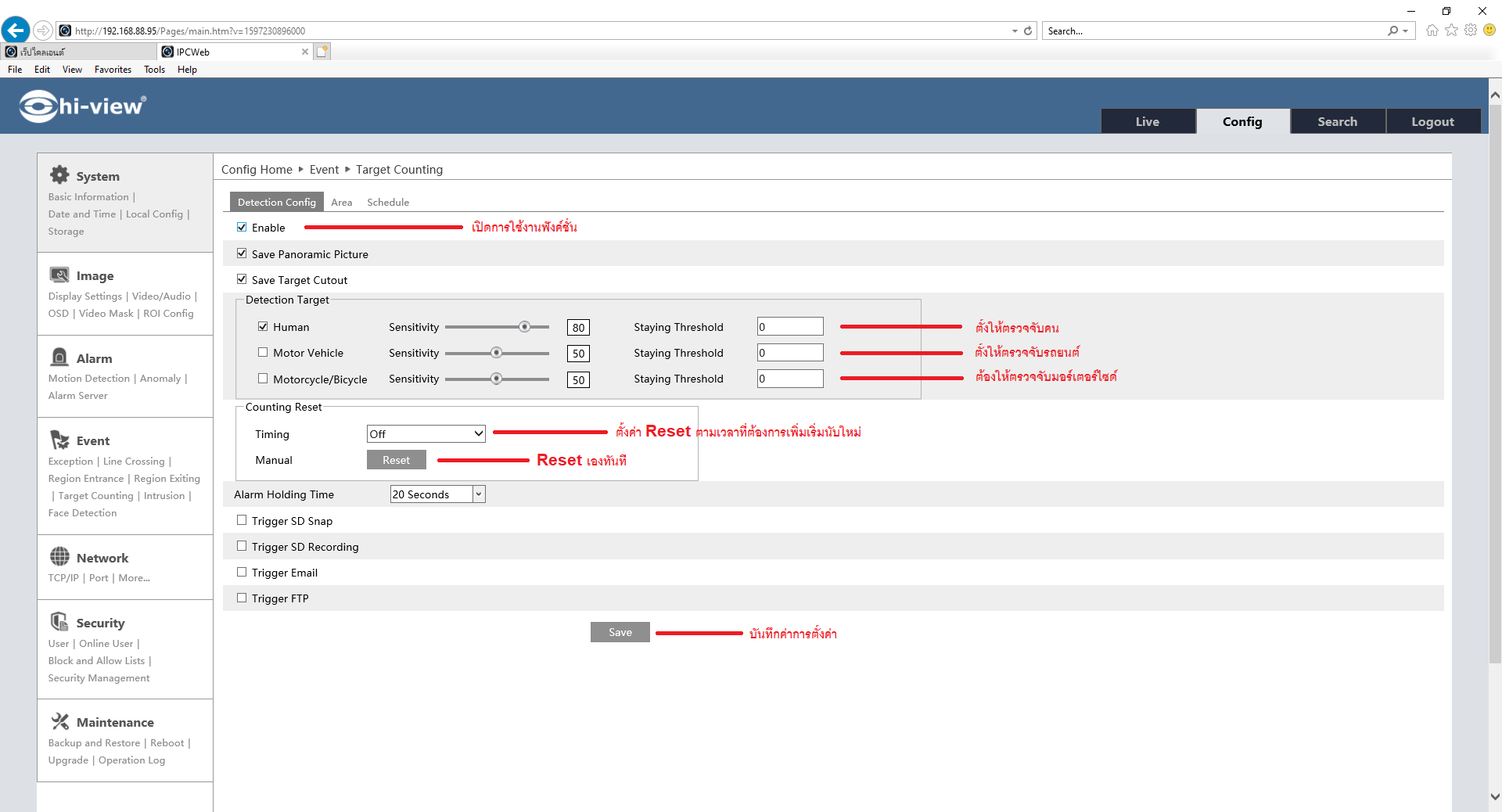The width and height of the screenshot is (1502, 812).
Task: Uncheck the Save Panoramic Picture checkbox
Action: (242, 253)
